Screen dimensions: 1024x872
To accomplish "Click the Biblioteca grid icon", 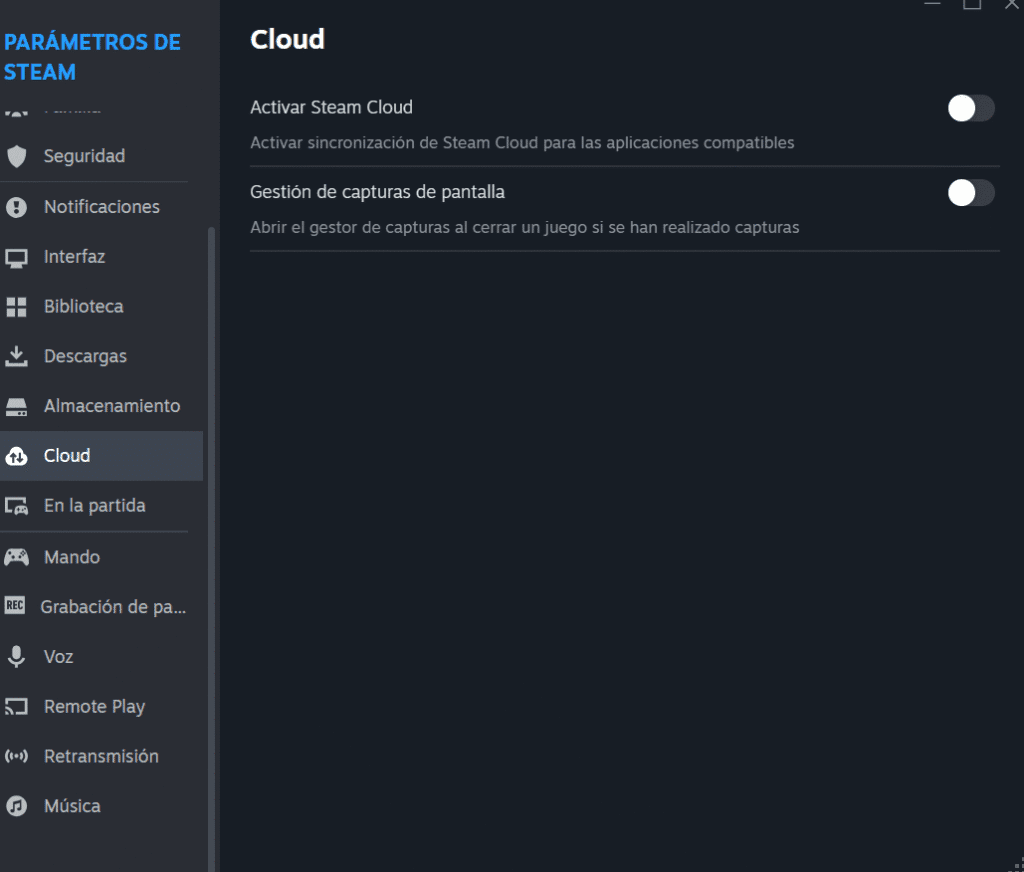I will 16,307.
